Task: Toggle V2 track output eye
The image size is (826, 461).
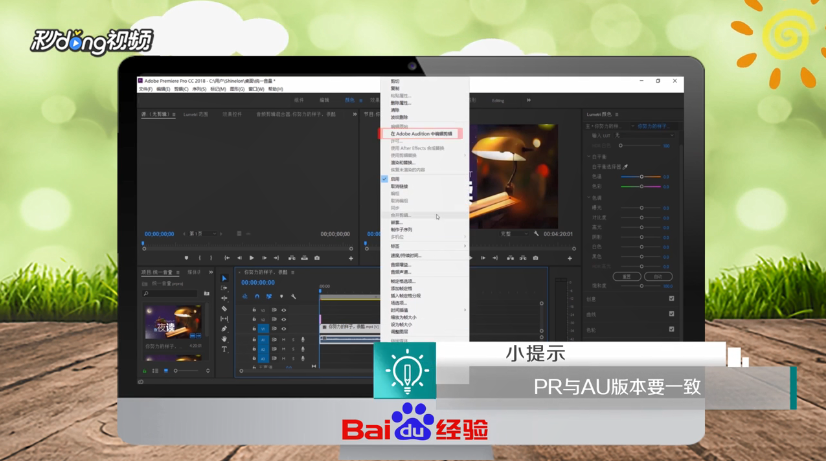Action: tap(283, 319)
